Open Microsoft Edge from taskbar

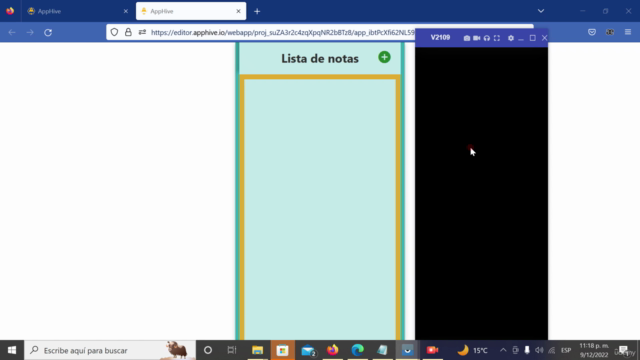pos(358,350)
